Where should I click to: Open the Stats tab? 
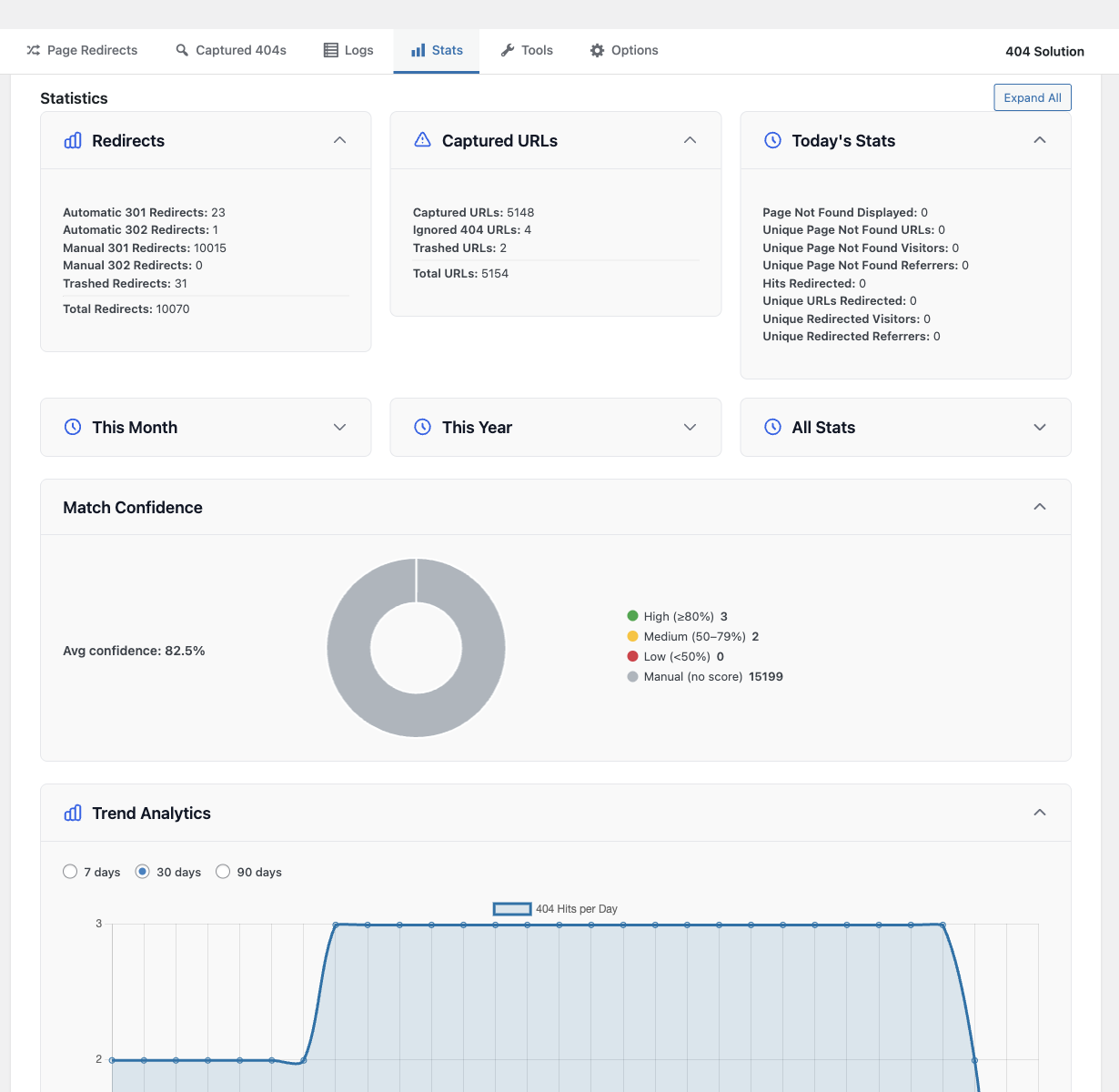[437, 50]
